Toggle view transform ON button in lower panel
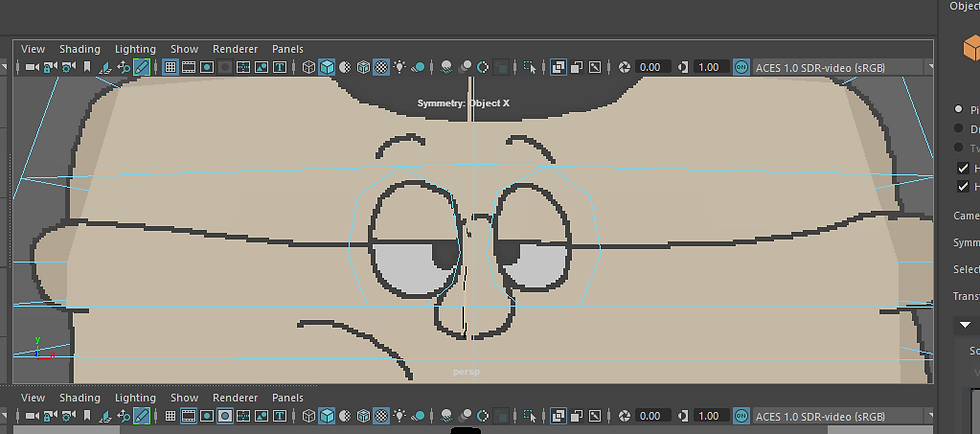This screenshot has width=980, height=434. (x=741, y=416)
